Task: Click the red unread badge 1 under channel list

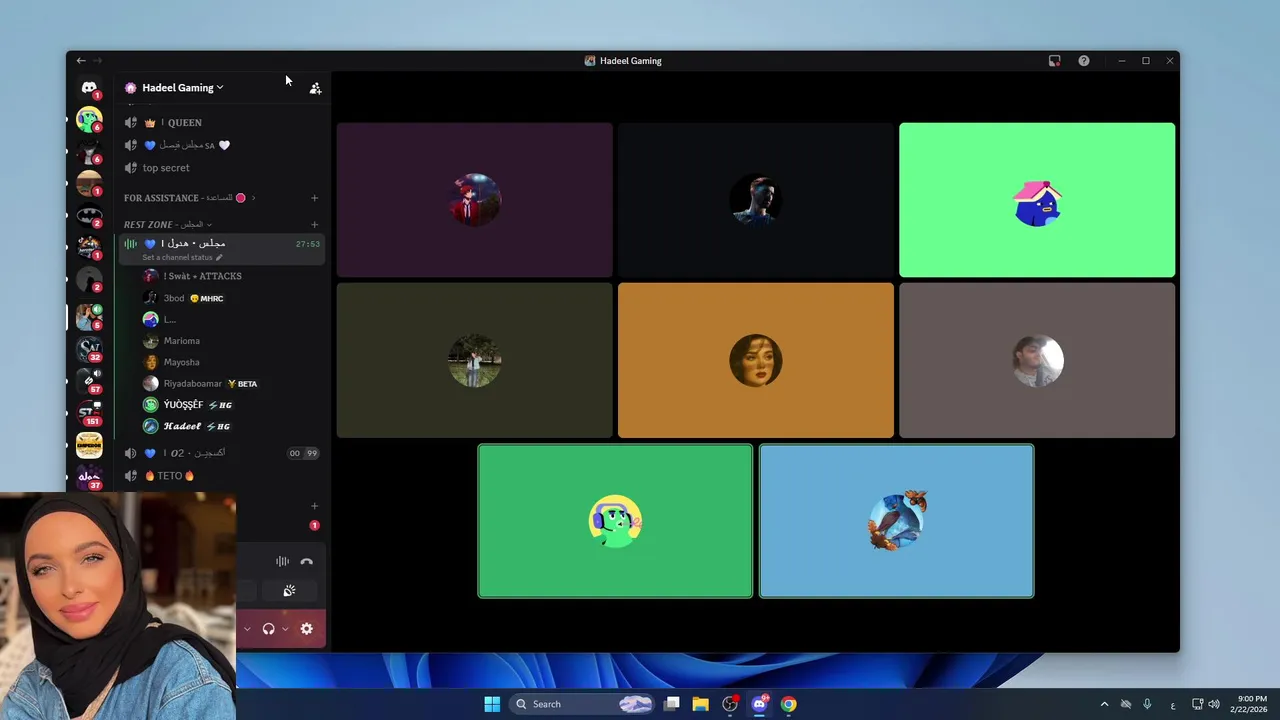Action: point(314,525)
